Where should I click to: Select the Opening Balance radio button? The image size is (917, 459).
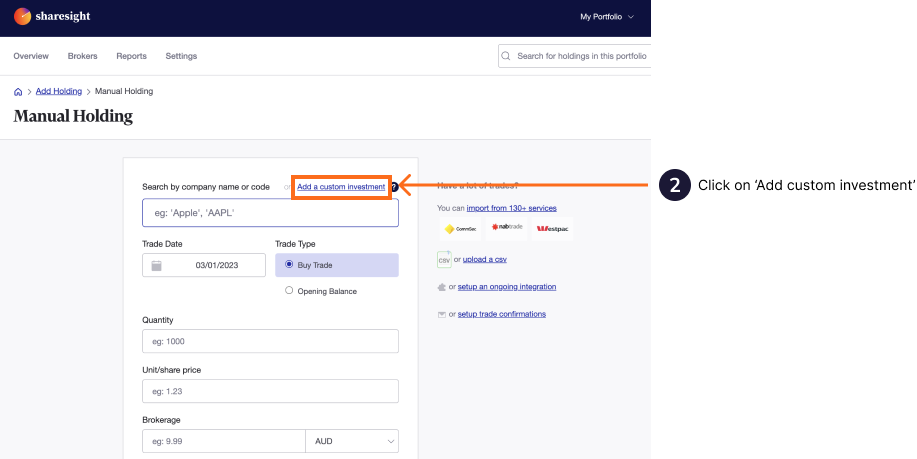[x=289, y=290]
